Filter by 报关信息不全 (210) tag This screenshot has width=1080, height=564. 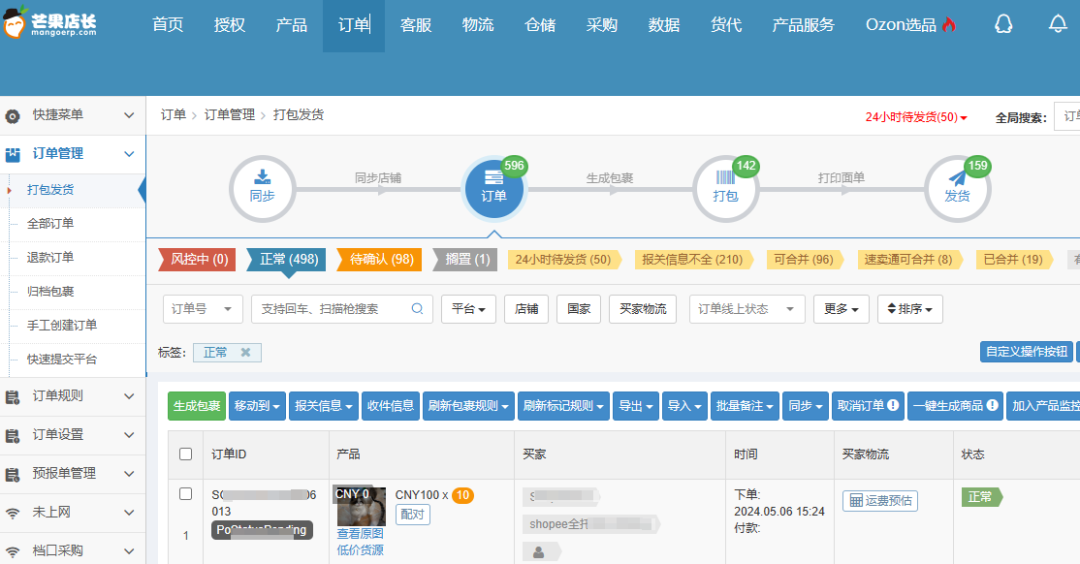tap(693, 260)
